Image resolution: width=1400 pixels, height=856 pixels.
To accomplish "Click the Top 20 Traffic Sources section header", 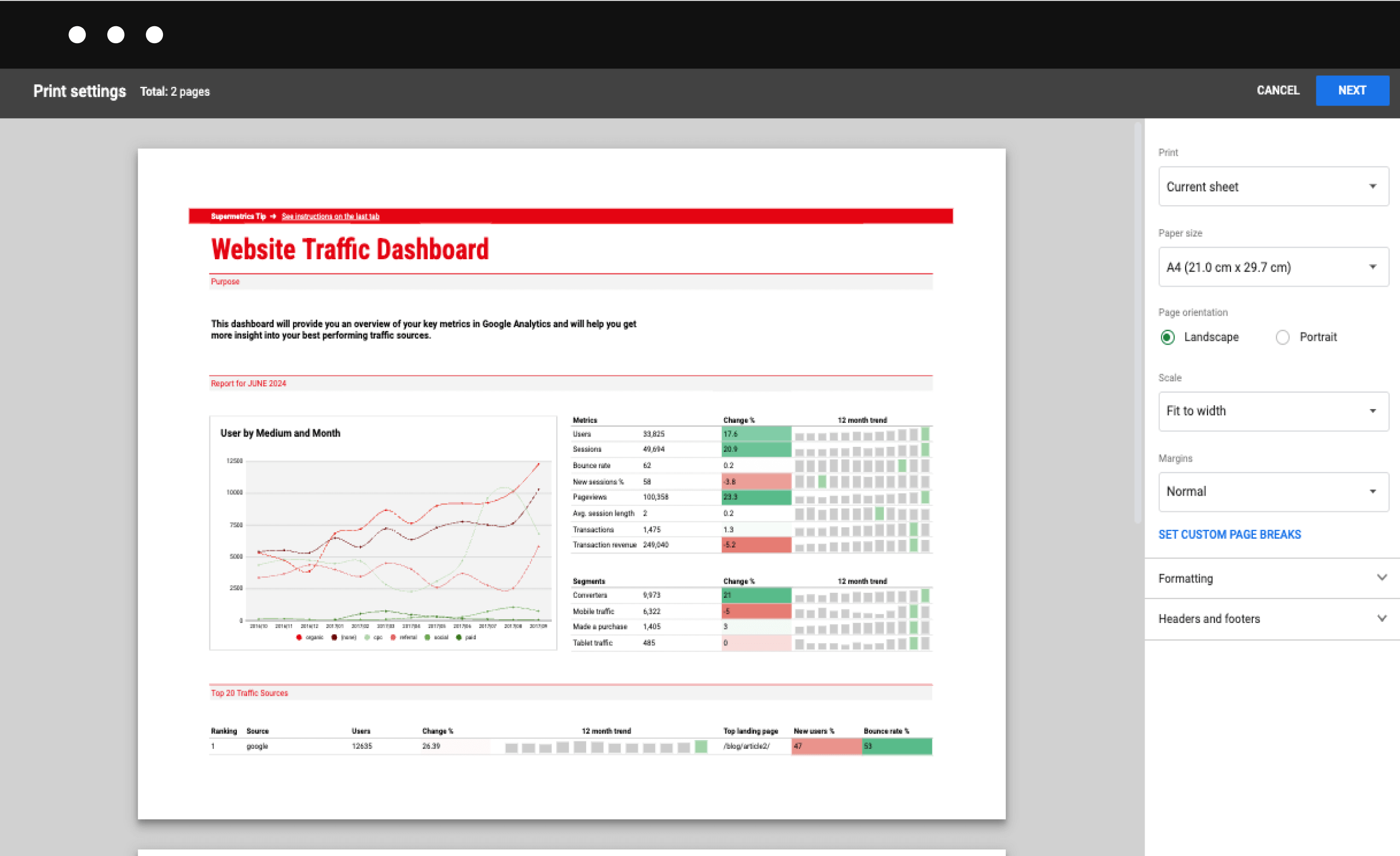I will tap(250, 693).
